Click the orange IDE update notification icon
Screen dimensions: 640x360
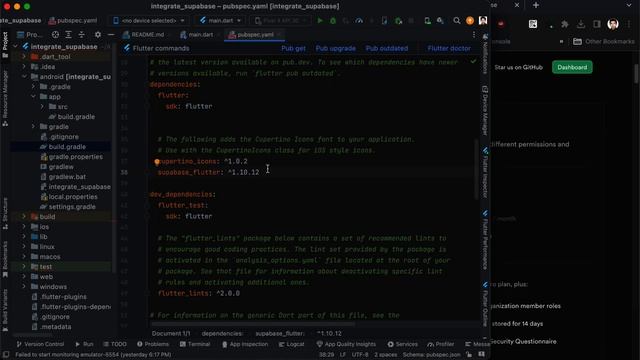pyautogui.click(x=470, y=20)
